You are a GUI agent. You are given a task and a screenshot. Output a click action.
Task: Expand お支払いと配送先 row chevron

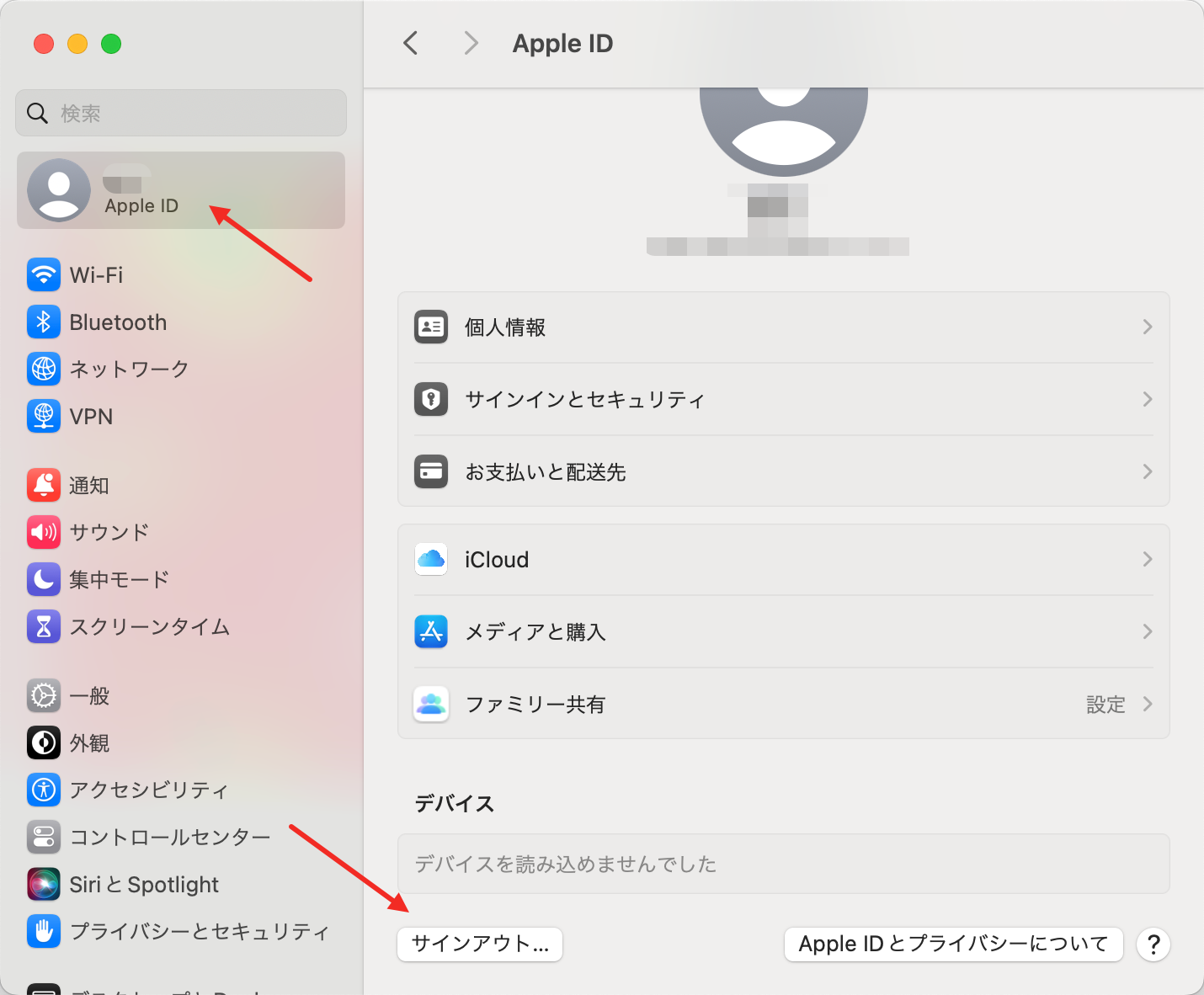click(x=1148, y=471)
